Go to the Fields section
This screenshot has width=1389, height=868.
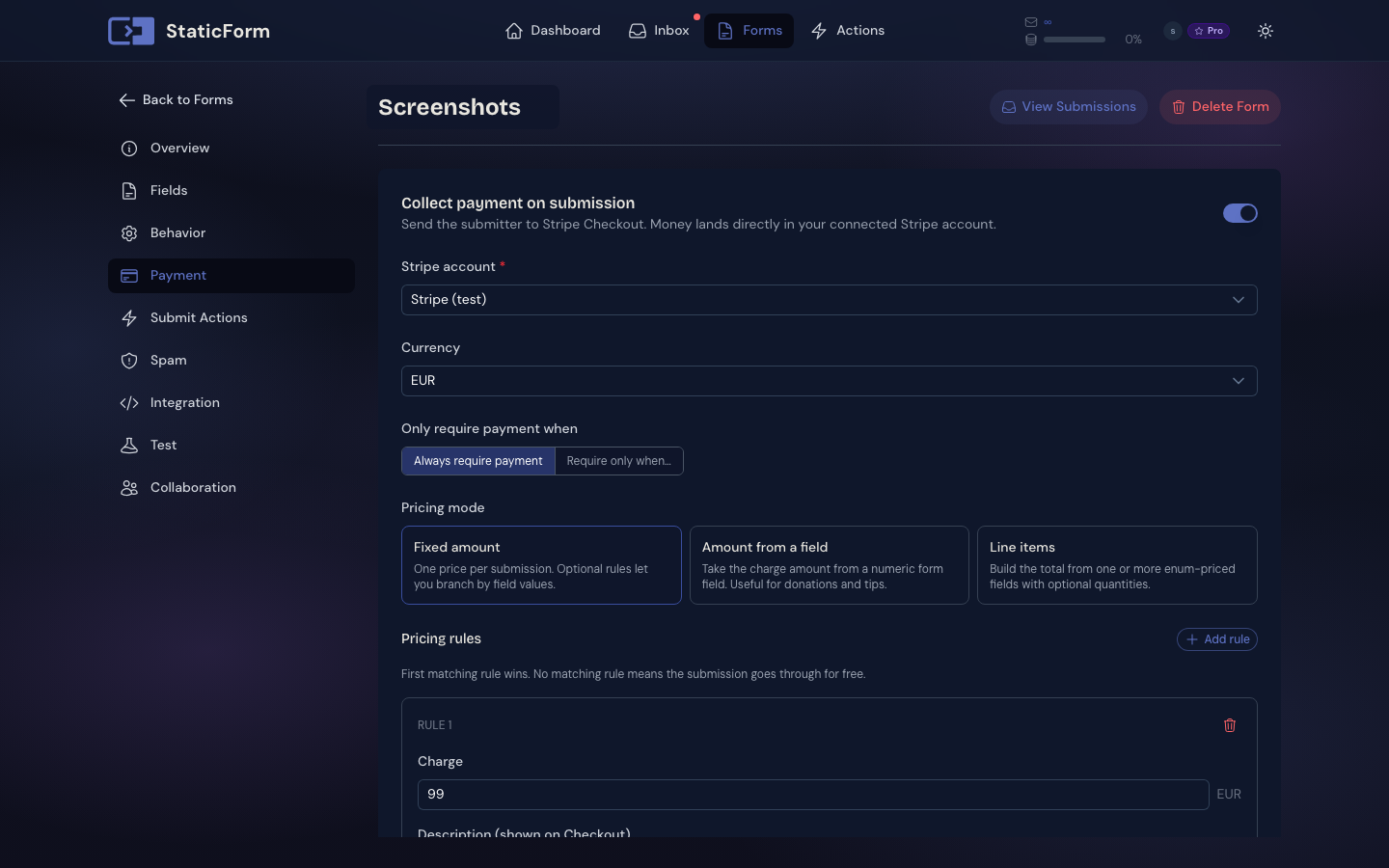[231, 191]
